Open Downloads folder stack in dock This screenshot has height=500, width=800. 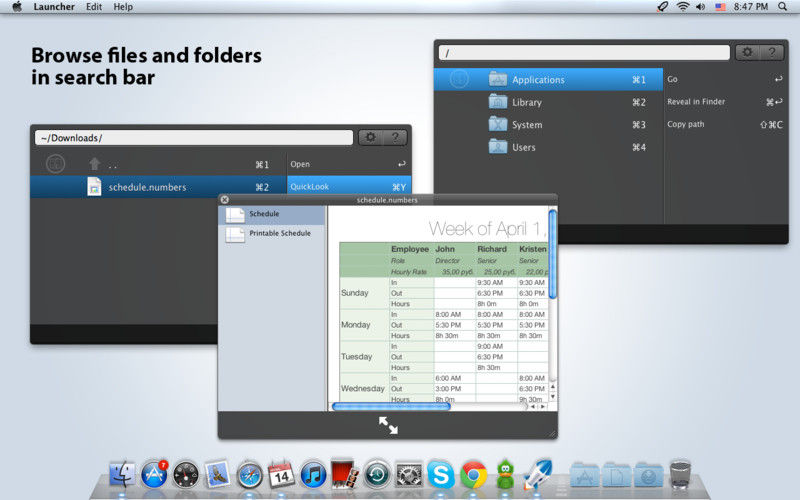tap(648, 475)
